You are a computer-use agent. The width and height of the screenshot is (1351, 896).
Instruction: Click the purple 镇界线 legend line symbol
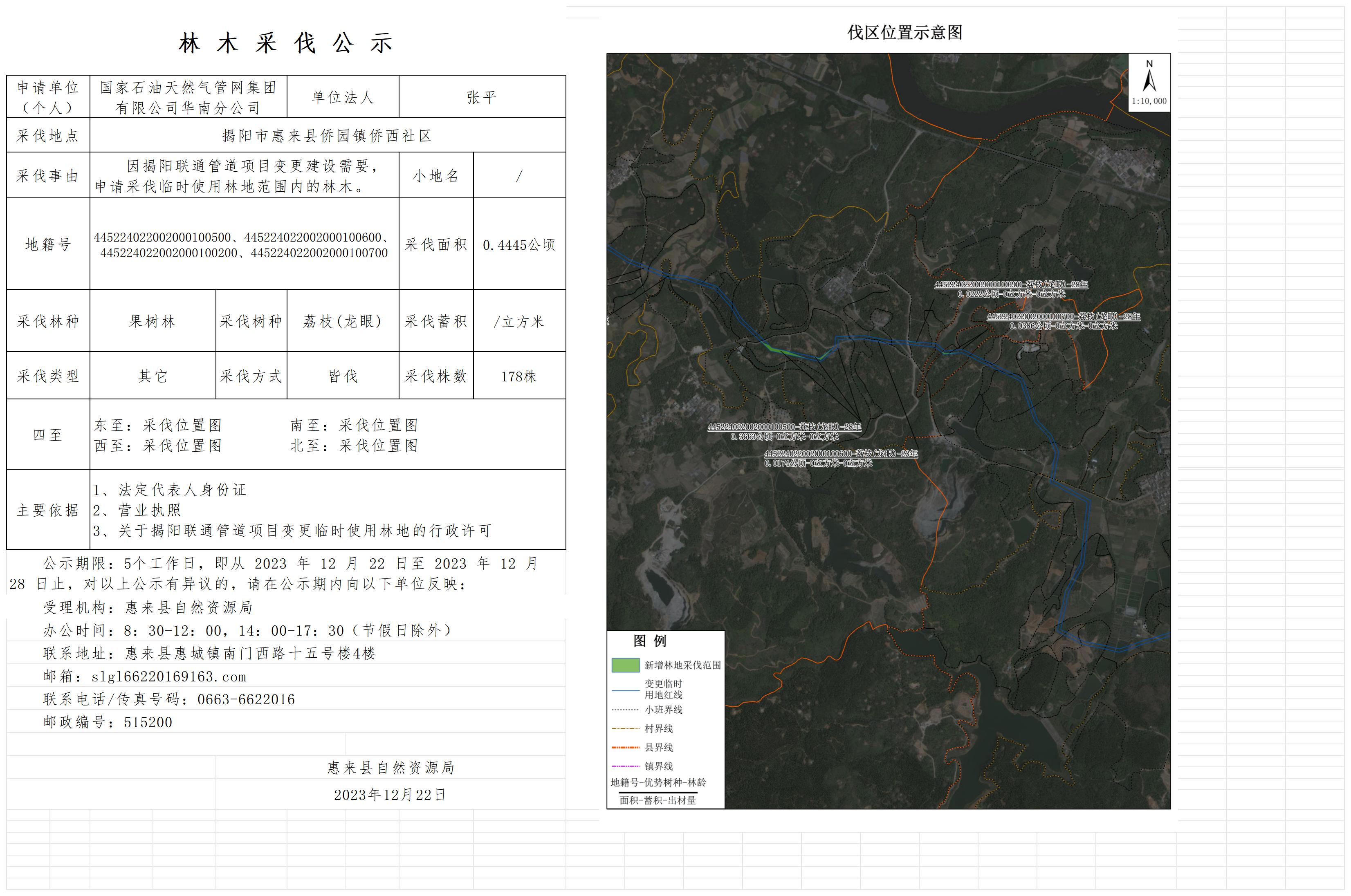pos(625,766)
